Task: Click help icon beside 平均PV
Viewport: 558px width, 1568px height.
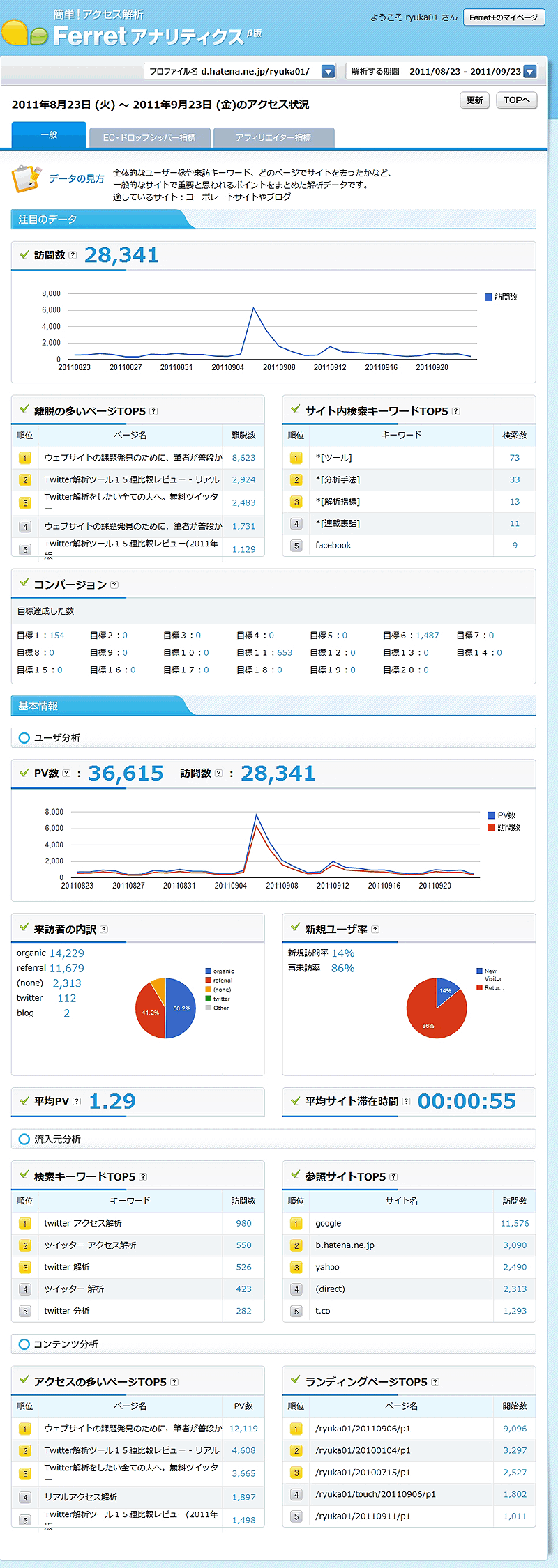Action: click(77, 1101)
